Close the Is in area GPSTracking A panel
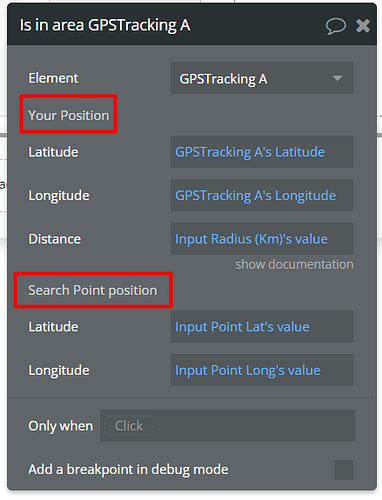The height and width of the screenshot is (500, 382). [363, 26]
